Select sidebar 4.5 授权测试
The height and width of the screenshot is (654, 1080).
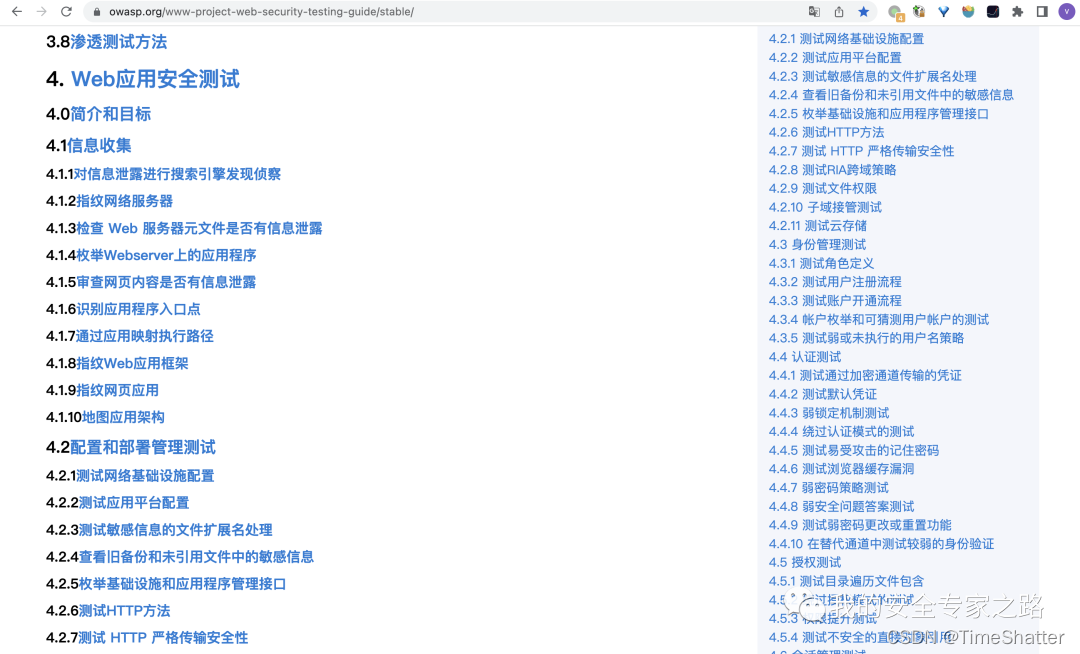tap(805, 562)
